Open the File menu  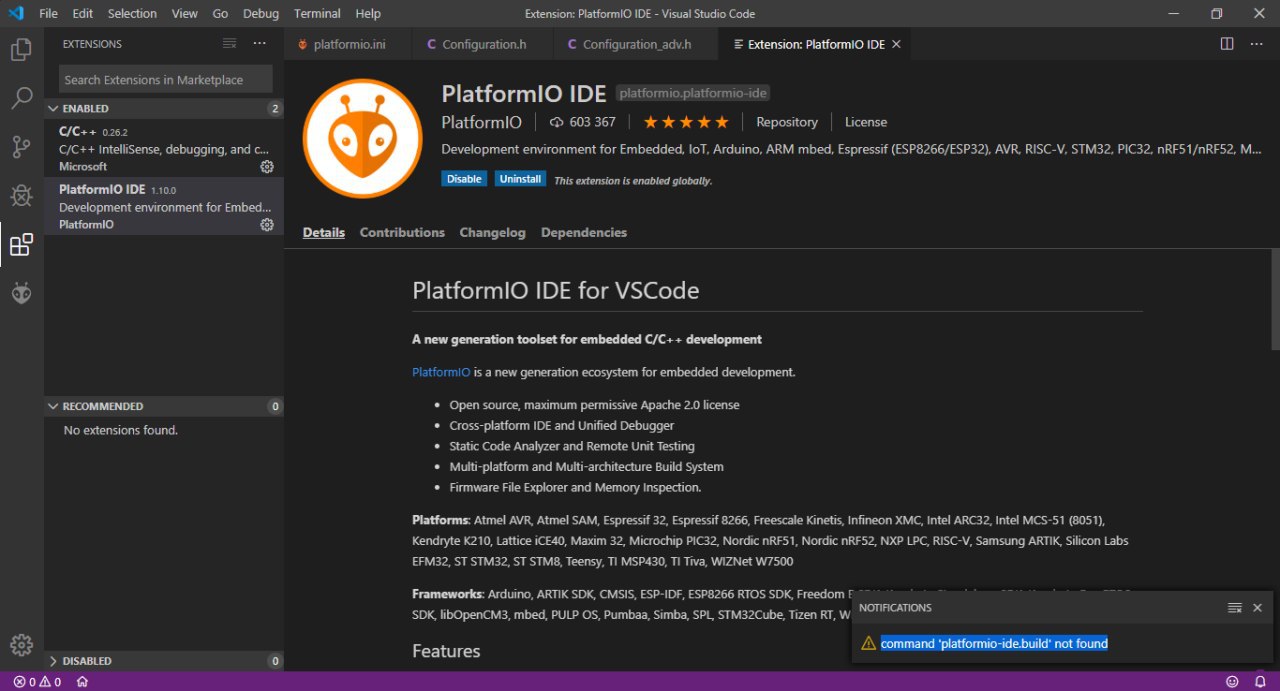(x=48, y=13)
